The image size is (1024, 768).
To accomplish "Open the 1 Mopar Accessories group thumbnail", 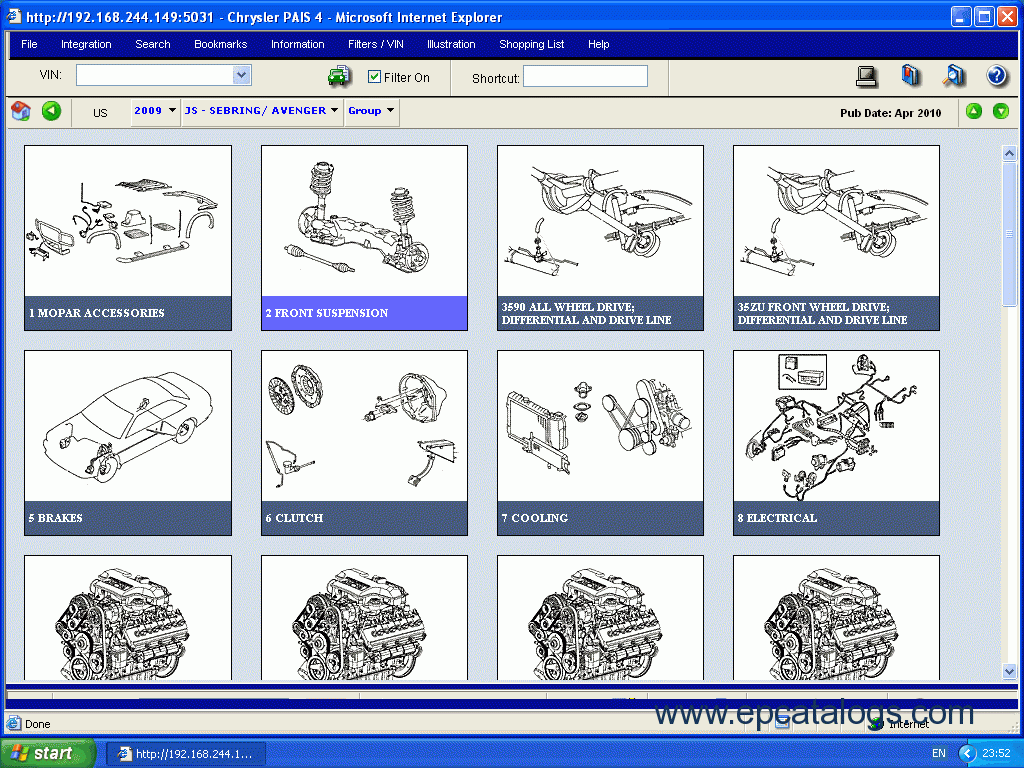I will point(128,238).
